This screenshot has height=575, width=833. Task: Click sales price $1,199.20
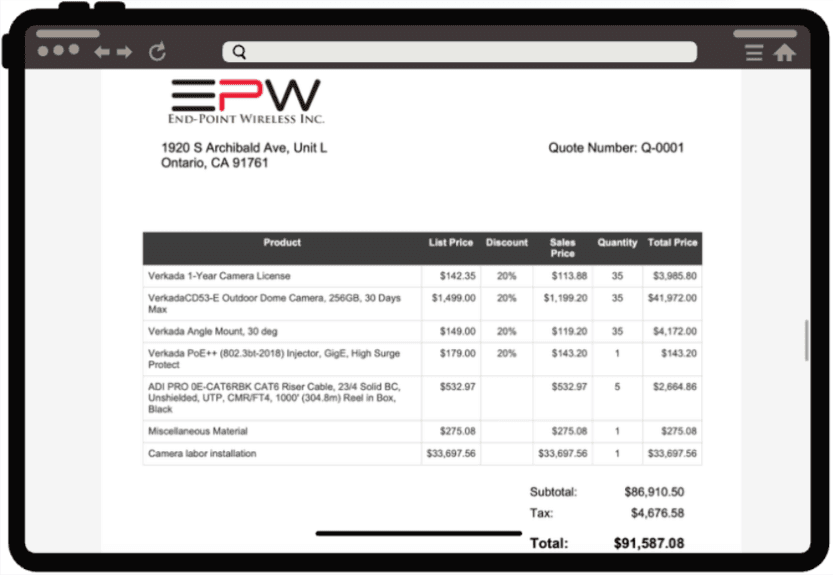click(x=565, y=298)
